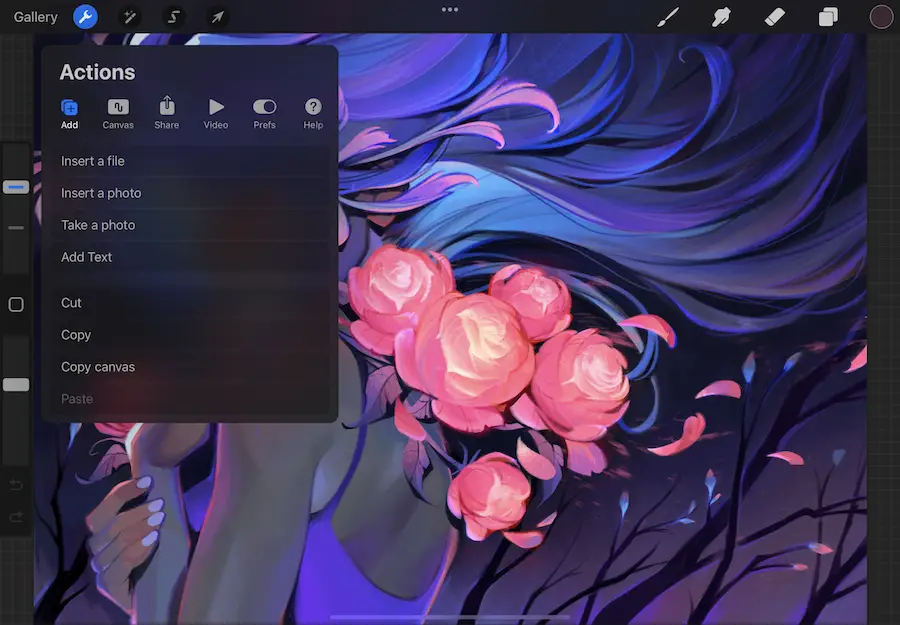Viewport: 900px width, 625px height.
Task: Choose Insert a photo
Action: pyautogui.click(x=189, y=193)
